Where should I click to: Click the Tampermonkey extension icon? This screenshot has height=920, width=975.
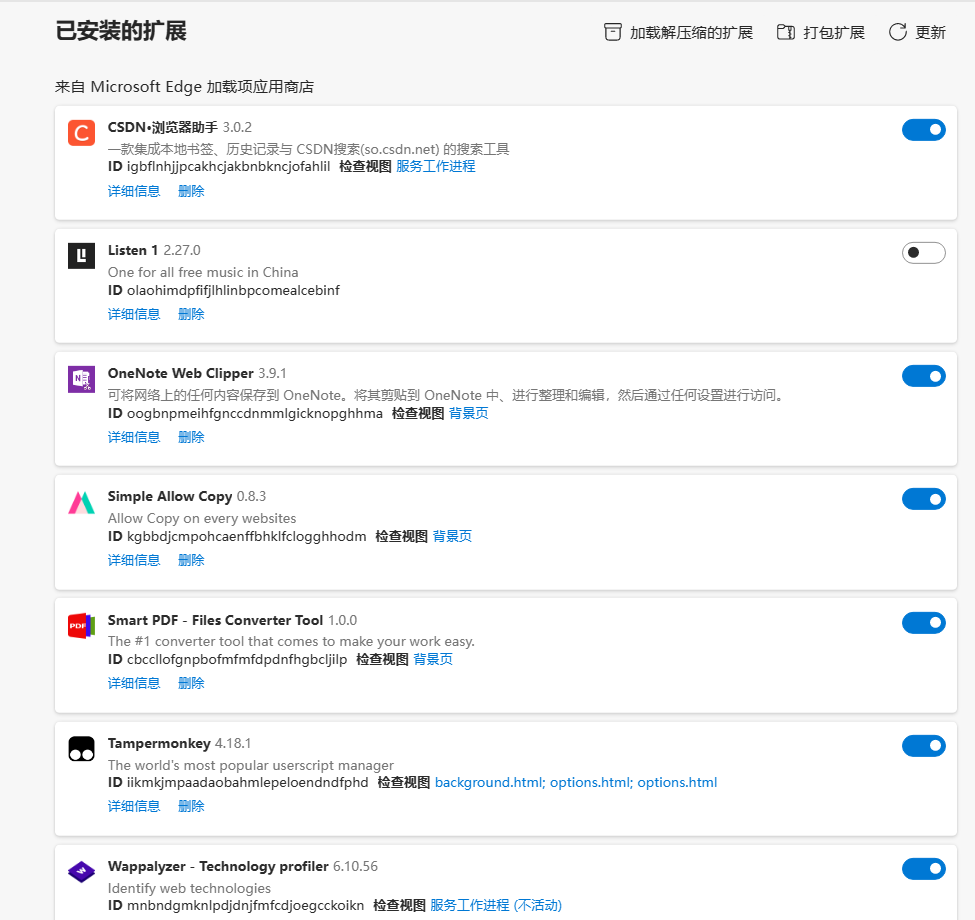click(x=81, y=749)
